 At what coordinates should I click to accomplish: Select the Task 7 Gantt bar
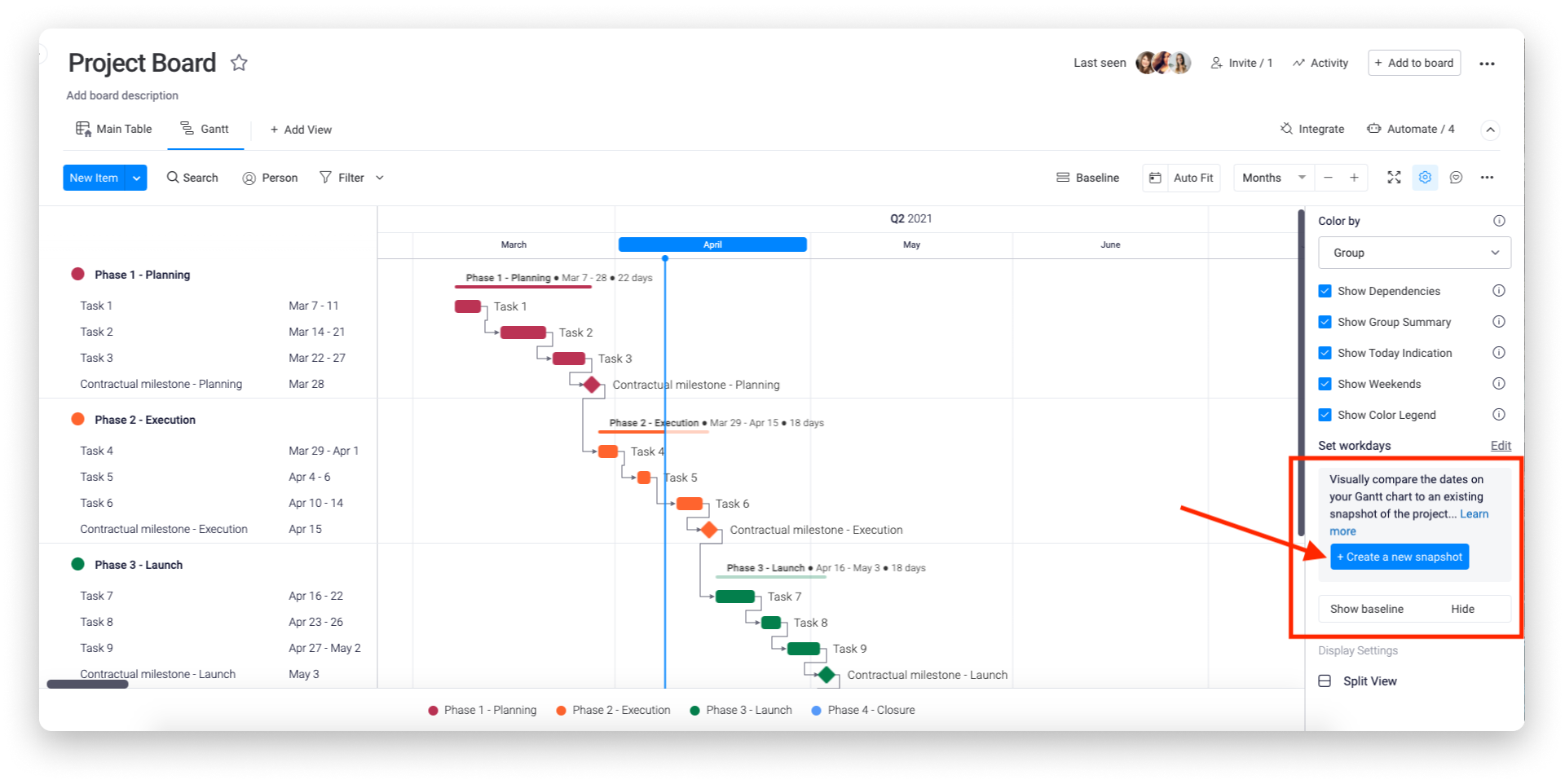[x=734, y=597]
